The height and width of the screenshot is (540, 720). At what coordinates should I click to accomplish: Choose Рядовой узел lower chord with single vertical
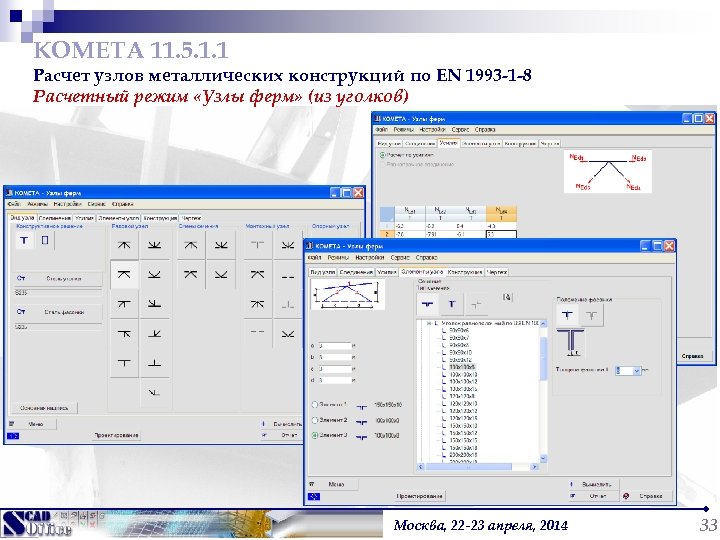click(x=154, y=363)
